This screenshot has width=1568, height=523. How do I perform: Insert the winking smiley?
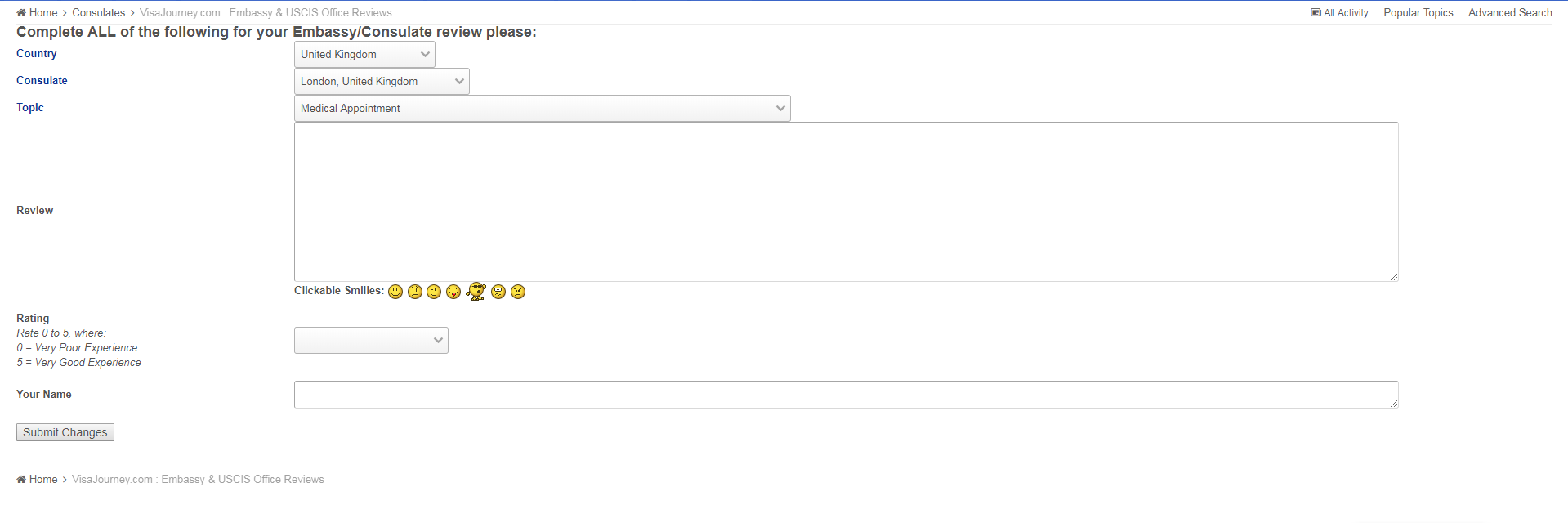tap(434, 292)
